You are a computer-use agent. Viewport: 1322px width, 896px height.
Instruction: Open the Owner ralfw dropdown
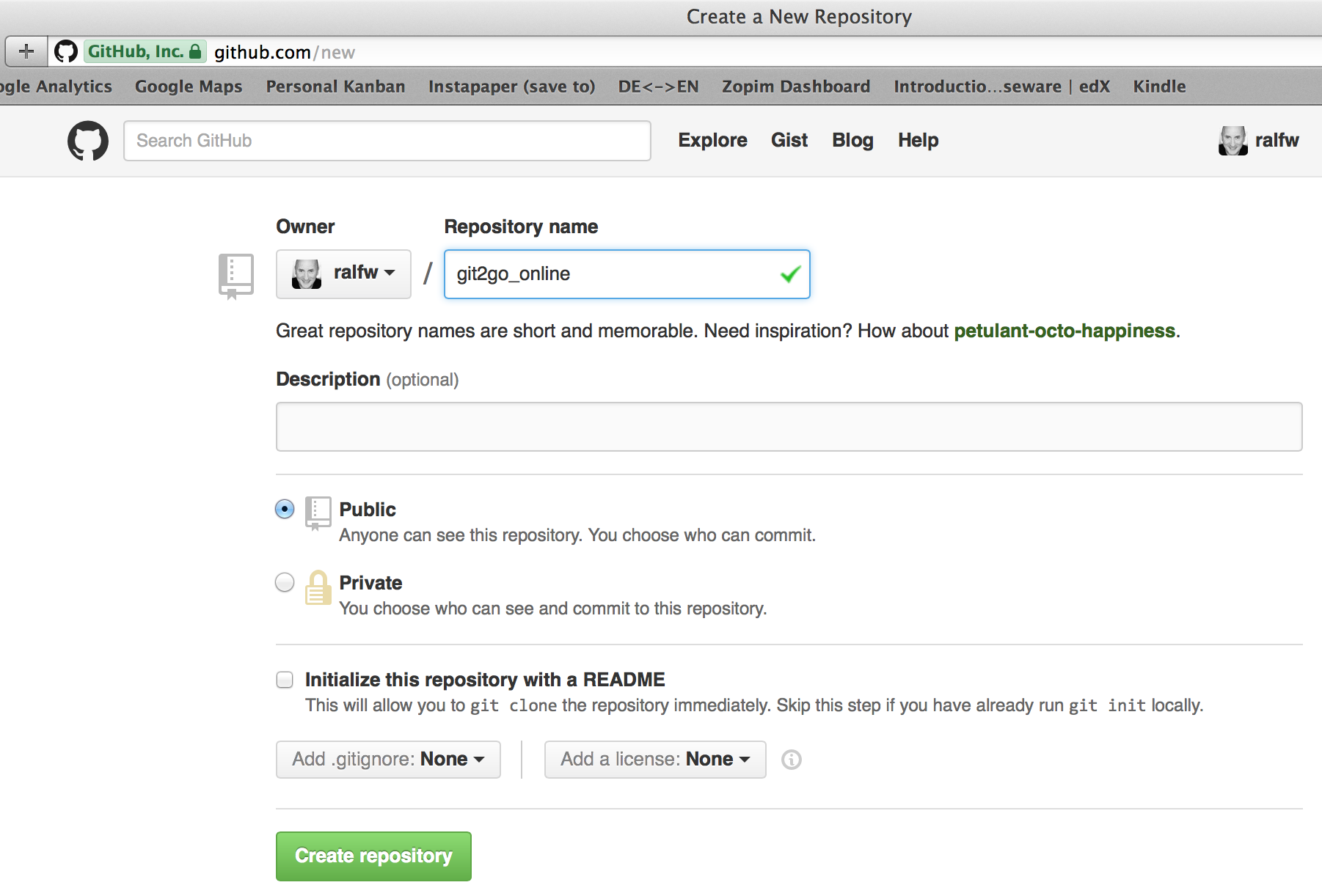click(x=343, y=274)
